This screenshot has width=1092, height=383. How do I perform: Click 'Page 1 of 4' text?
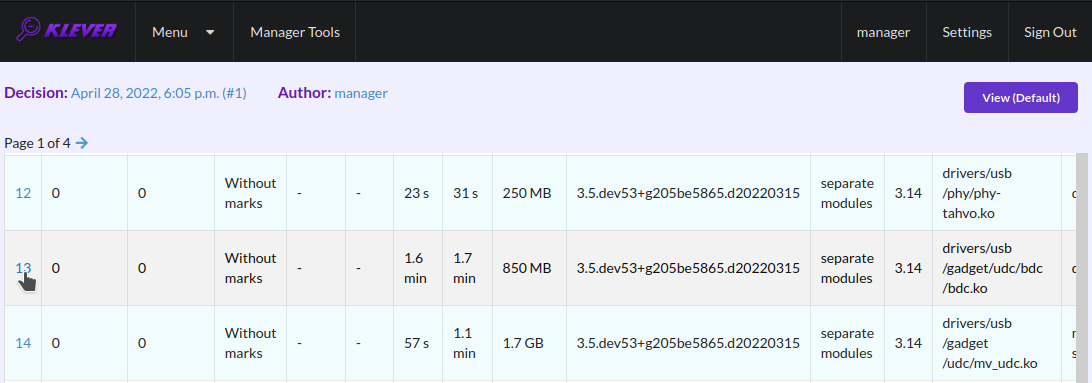coord(37,143)
